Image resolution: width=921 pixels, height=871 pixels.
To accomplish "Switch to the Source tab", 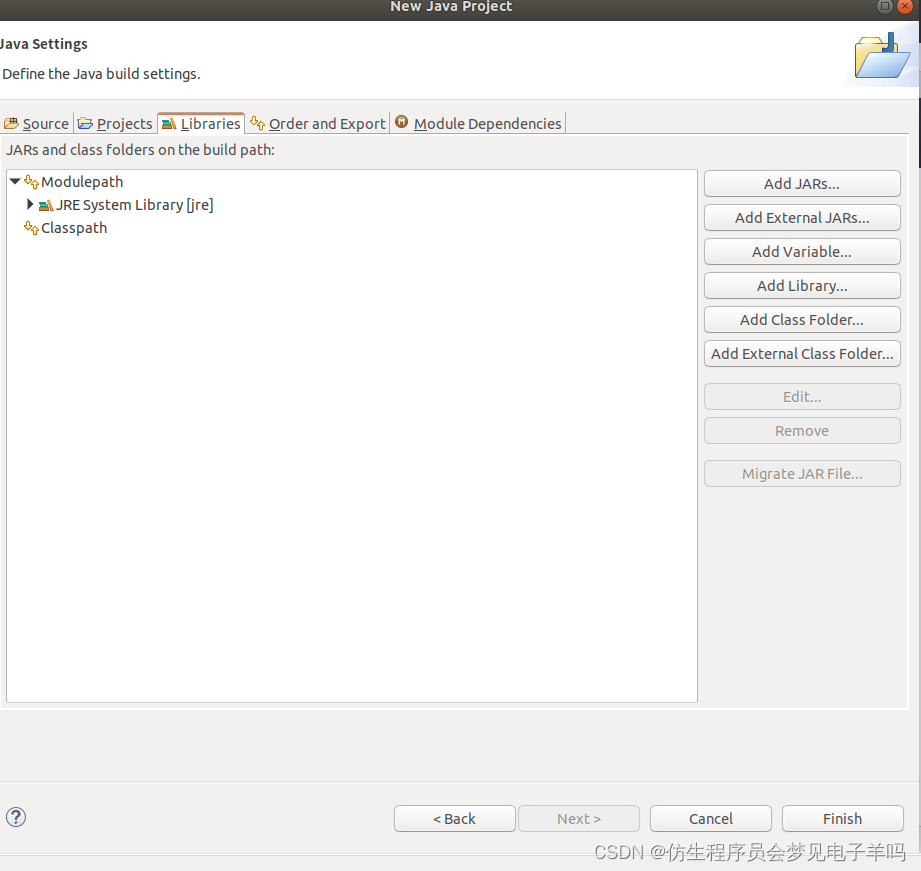I will tap(37, 123).
